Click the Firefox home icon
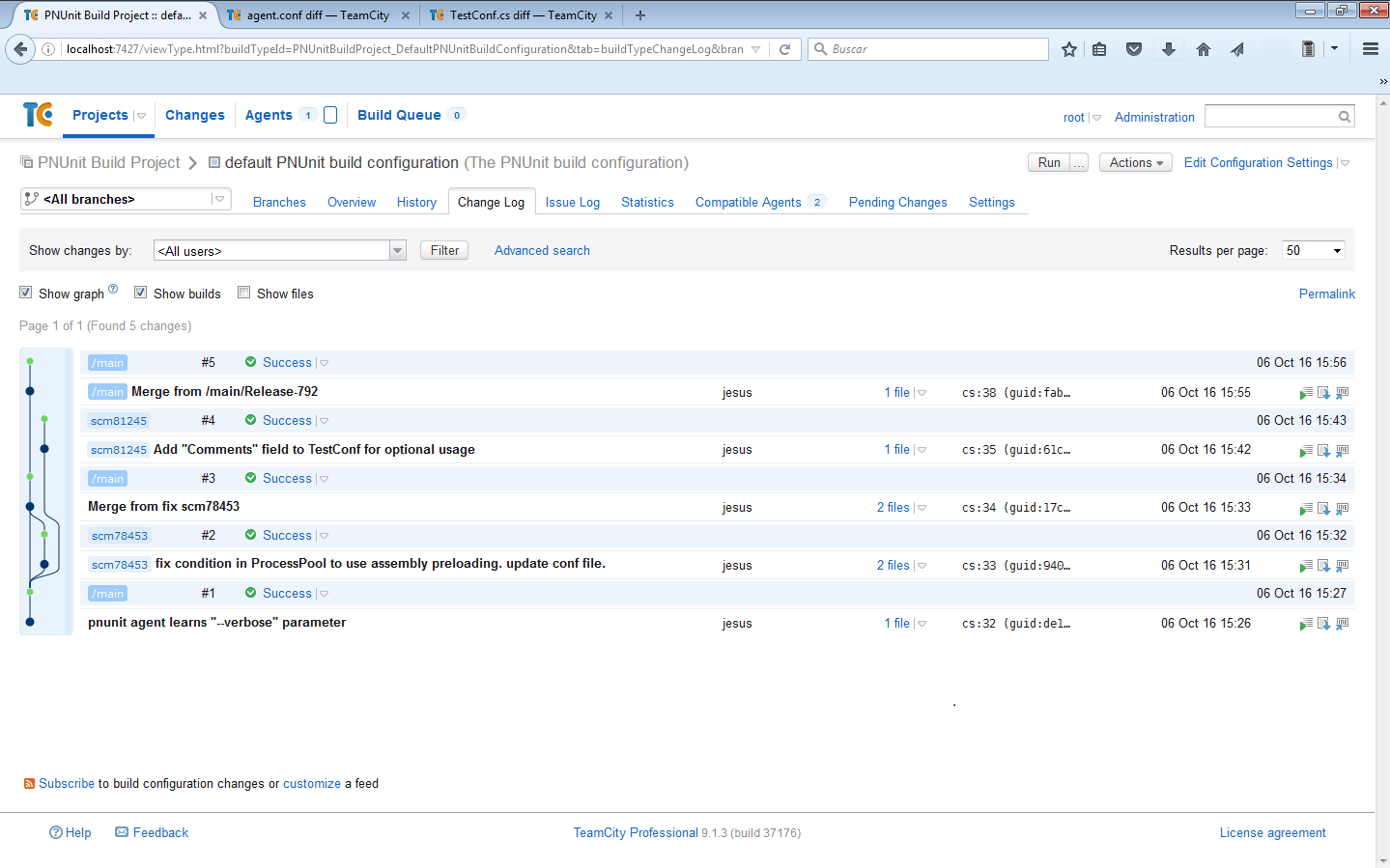This screenshot has width=1390, height=868. click(1203, 49)
